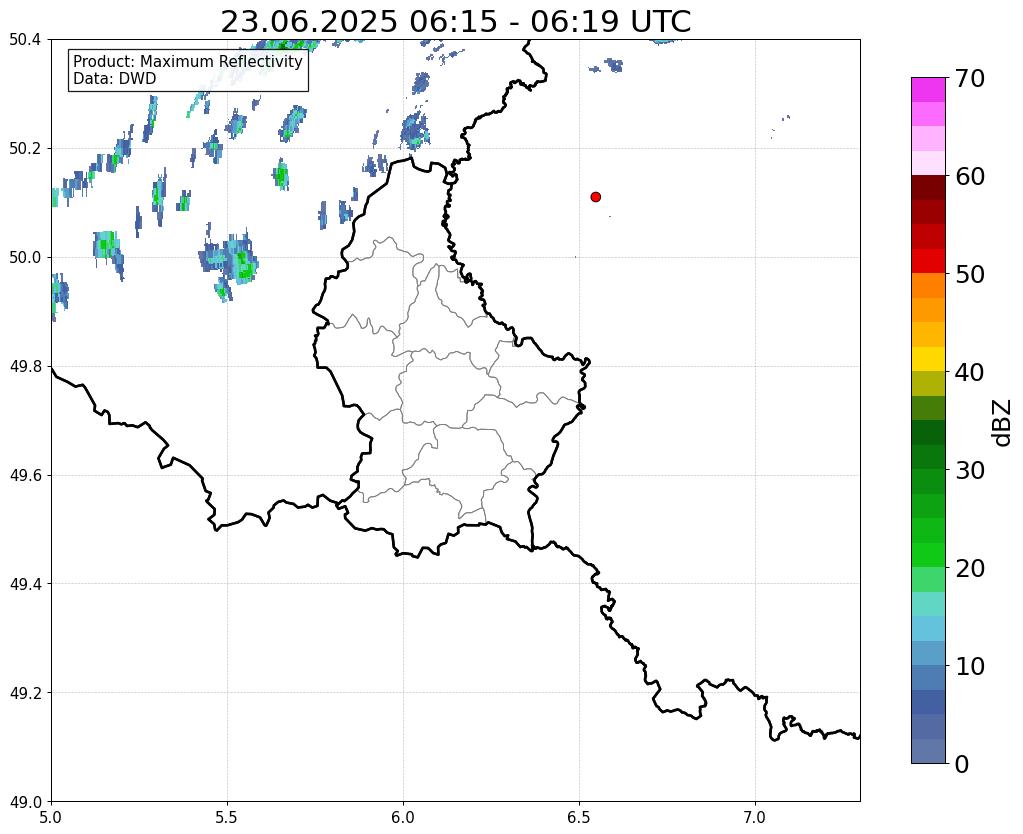Viewport: 1023px width, 834px height.
Task: Click the plot title date and time text
Action: point(455,22)
